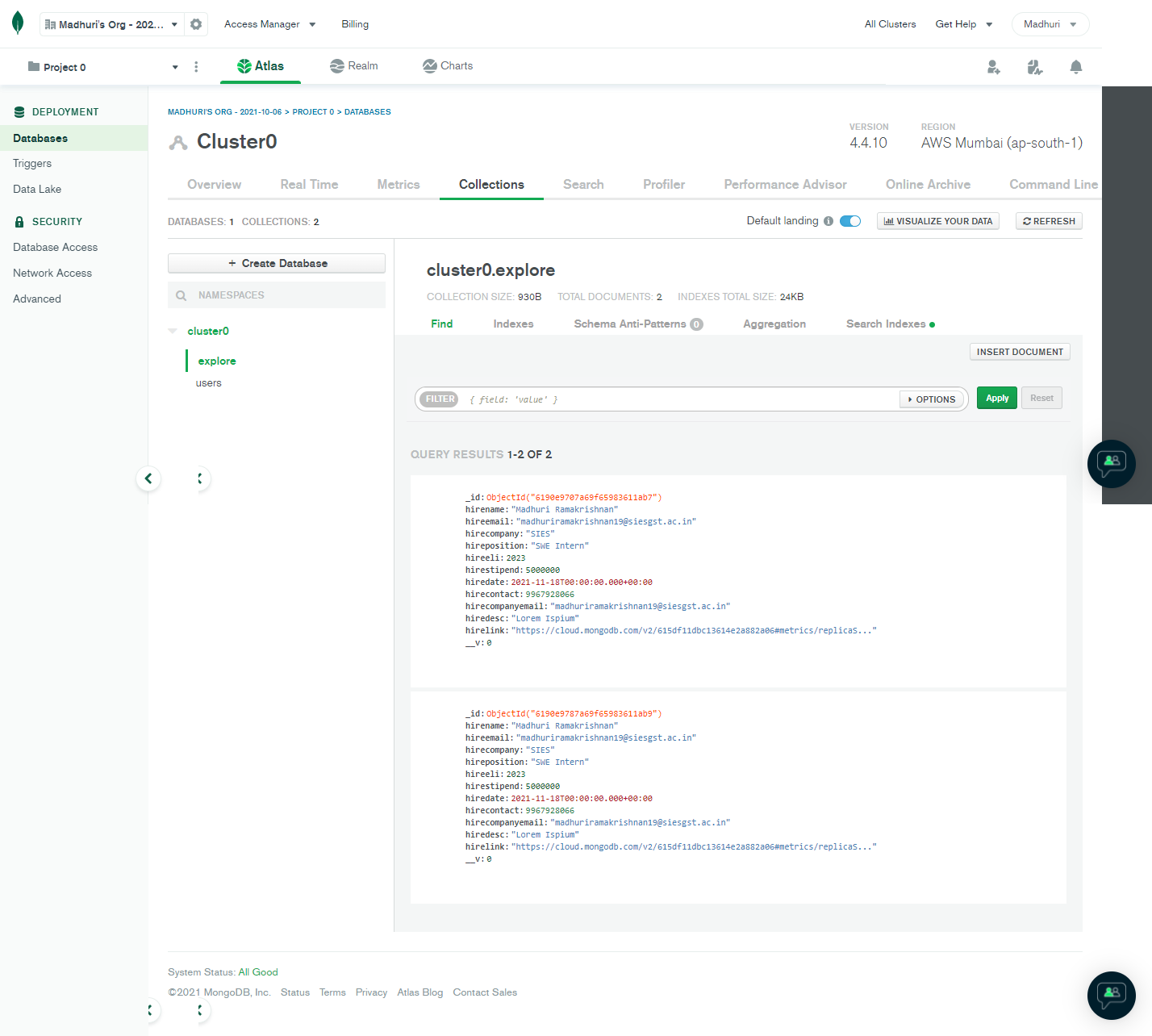Image resolution: width=1152 pixels, height=1036 pixels.
Task: Click the Schema Anti-Patterns count badge
Action: pyautogui.click(x=696, y=324)
